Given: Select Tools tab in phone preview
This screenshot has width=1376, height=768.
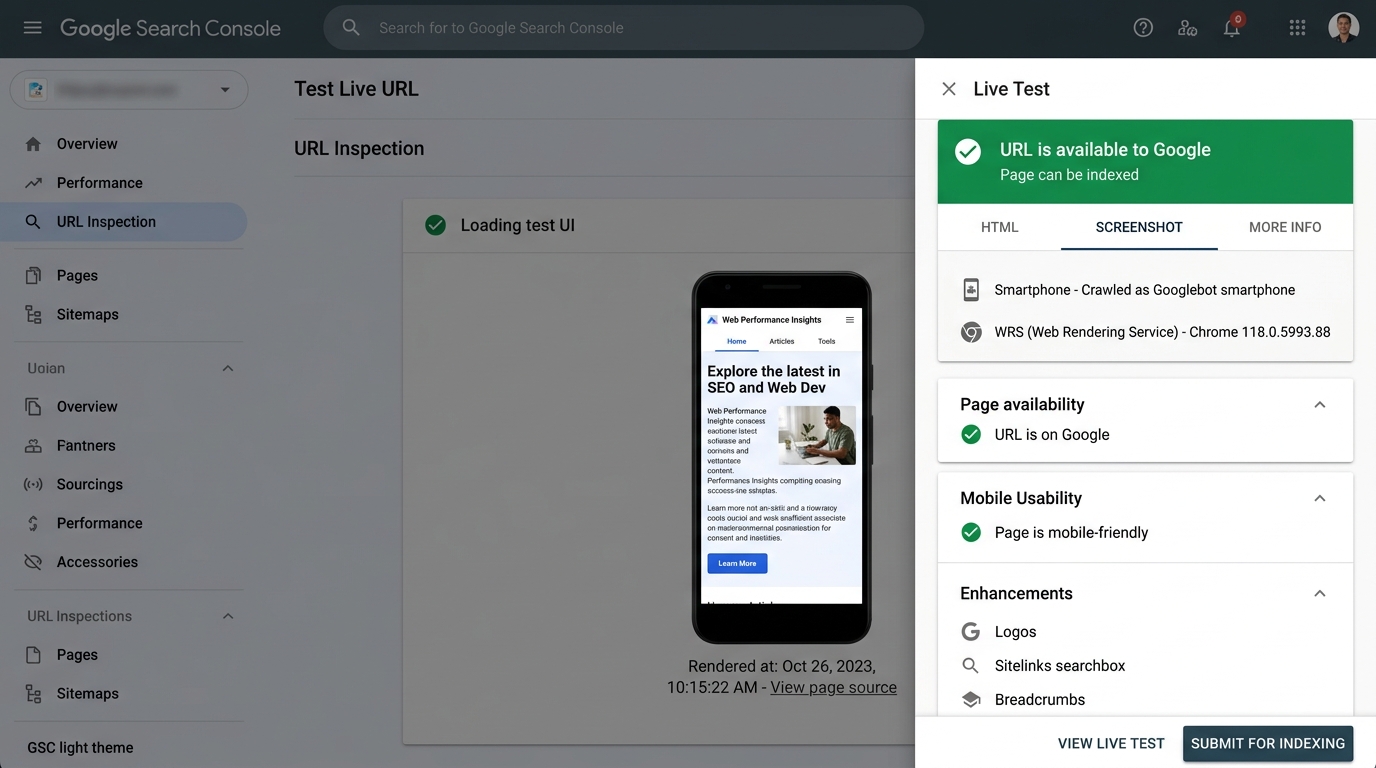Looking at the screenshot, I should pos(826,341).
